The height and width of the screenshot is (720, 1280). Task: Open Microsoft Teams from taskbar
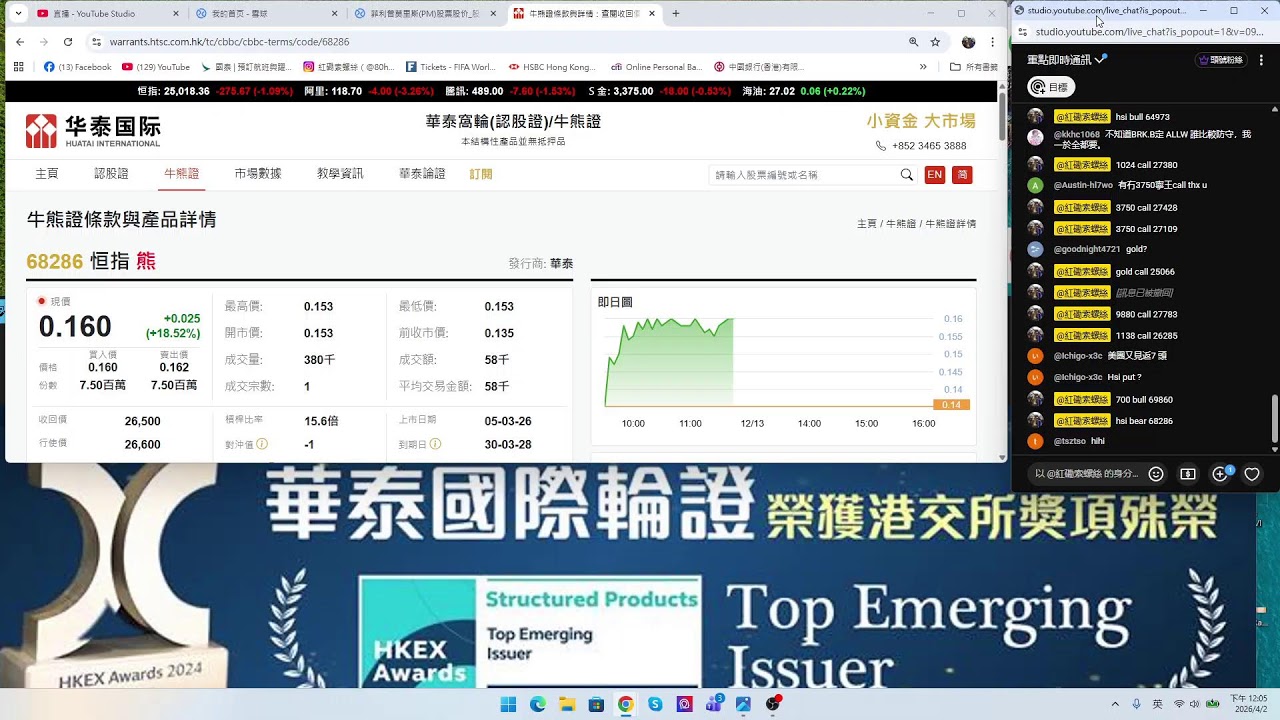pyautogui.click(x=714, y=704)
